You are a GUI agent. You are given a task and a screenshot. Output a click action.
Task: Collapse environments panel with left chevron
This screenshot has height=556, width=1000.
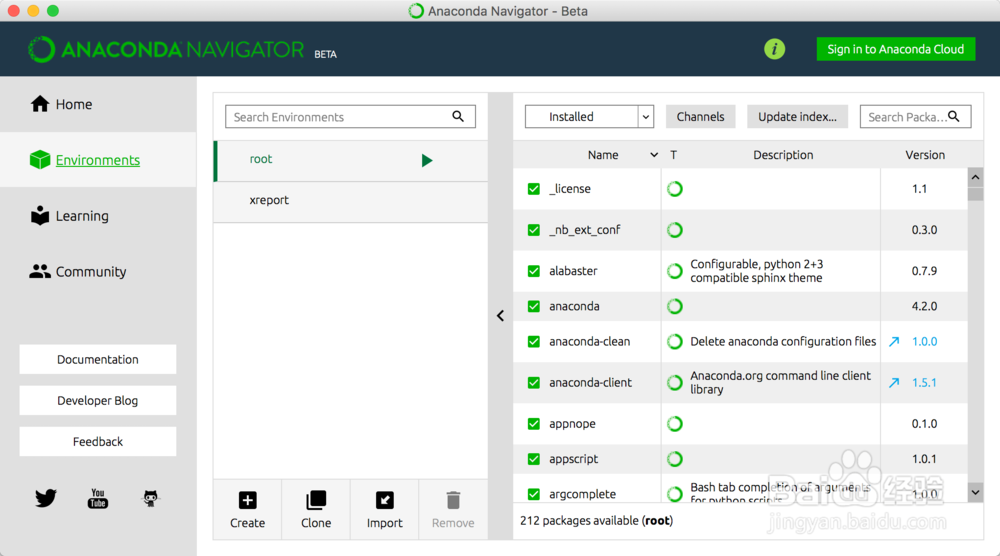click(x=501, y=316)
